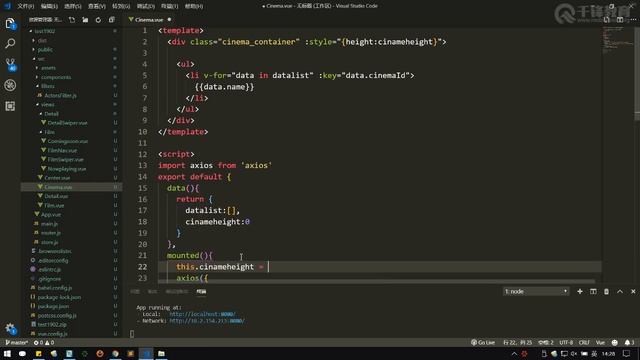Open the Selection (选择) menu
Image resolution: width=640 pixels, height=360 pixels.
point(73,6)
